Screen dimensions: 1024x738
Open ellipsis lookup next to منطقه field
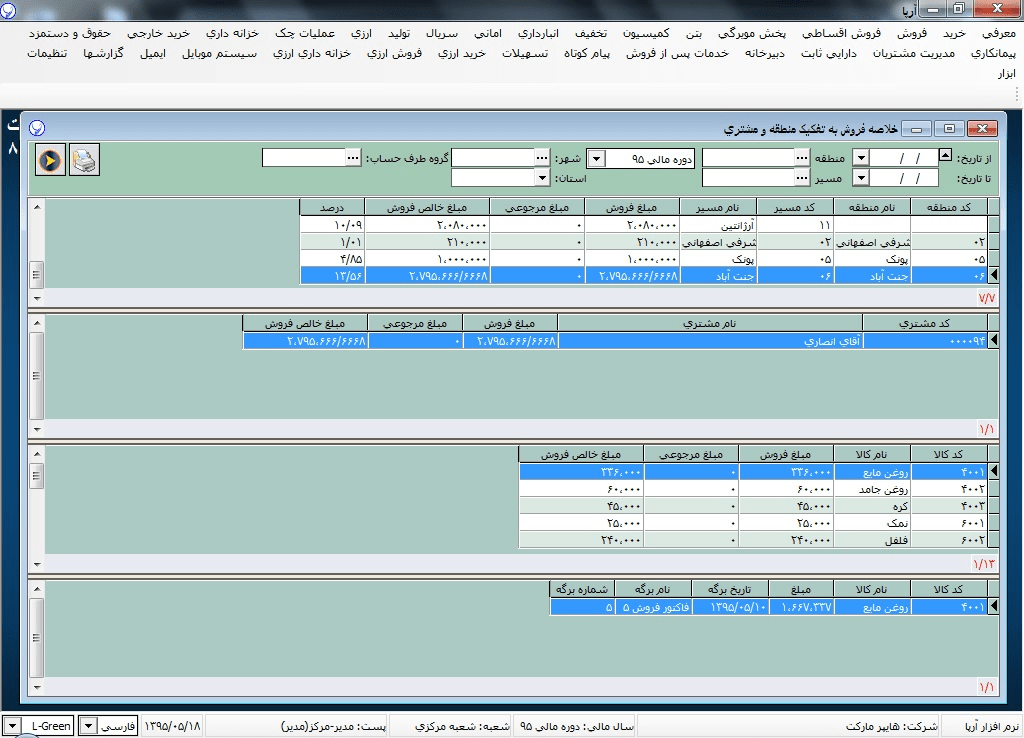802,158
